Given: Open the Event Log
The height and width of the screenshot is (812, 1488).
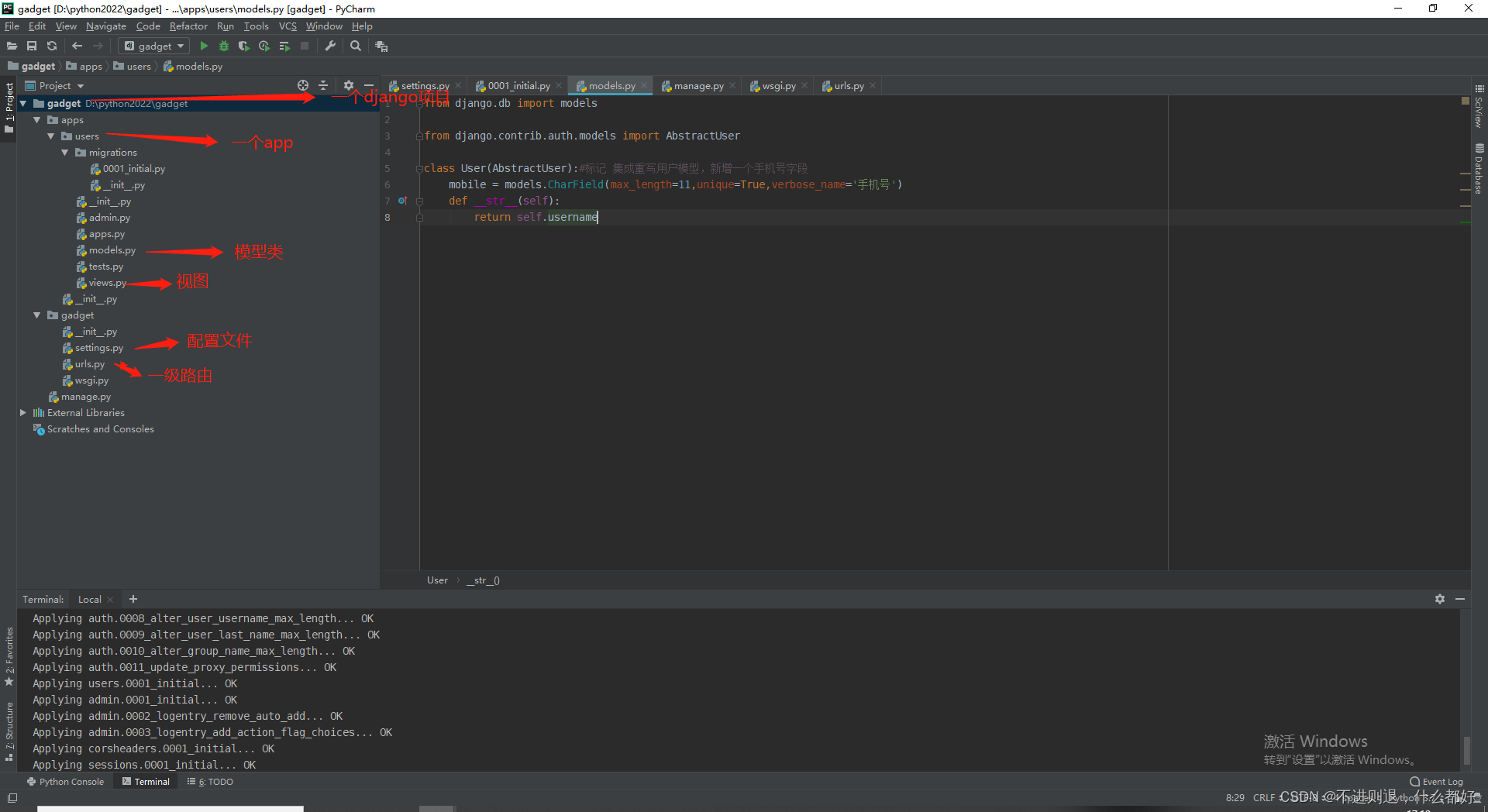Looking at the screenshot, I should [x=1437, y=782].
